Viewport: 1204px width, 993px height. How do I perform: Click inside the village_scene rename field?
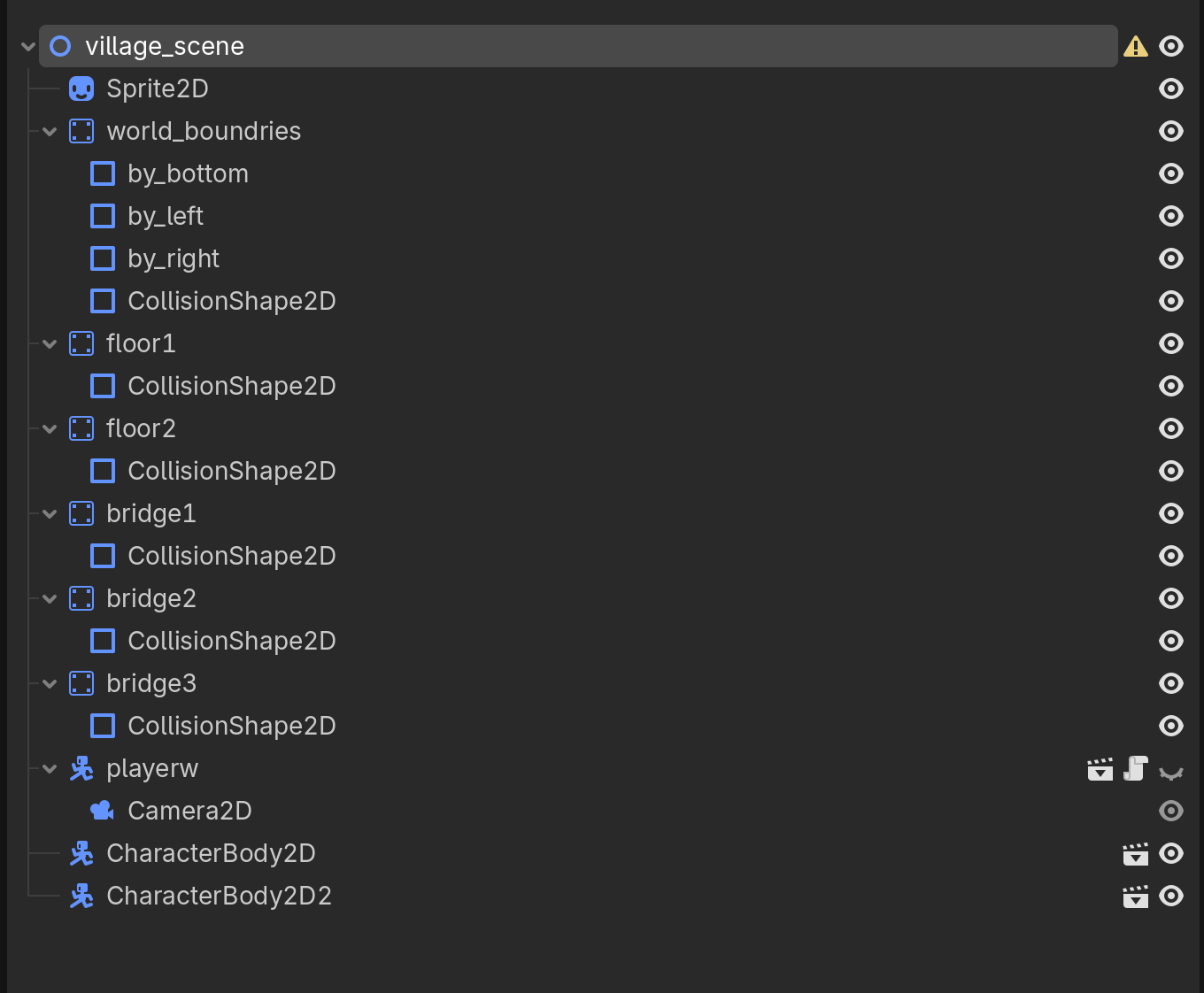575,46
